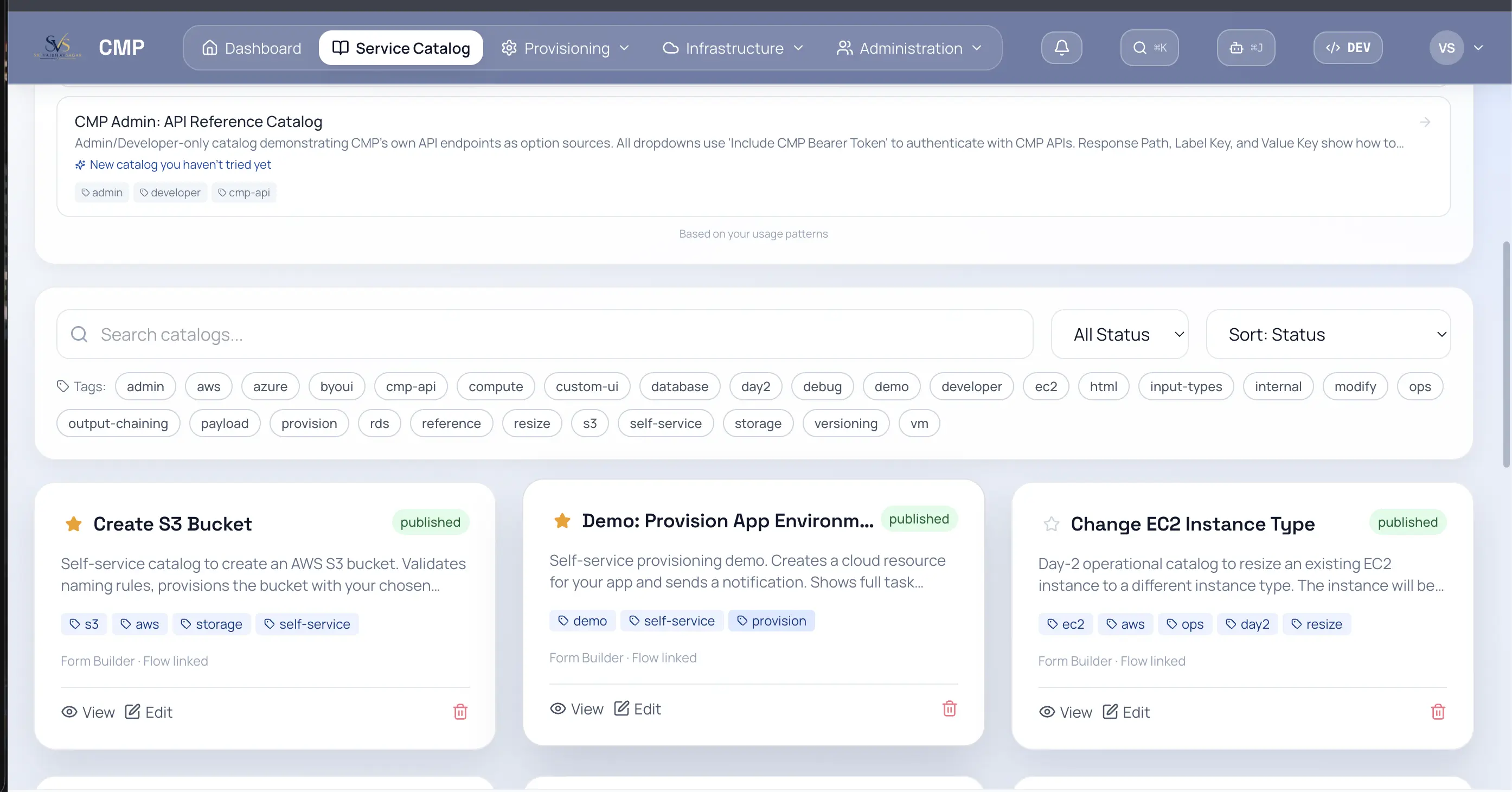Choose the resize tag filter chip

tap(532, 423)
